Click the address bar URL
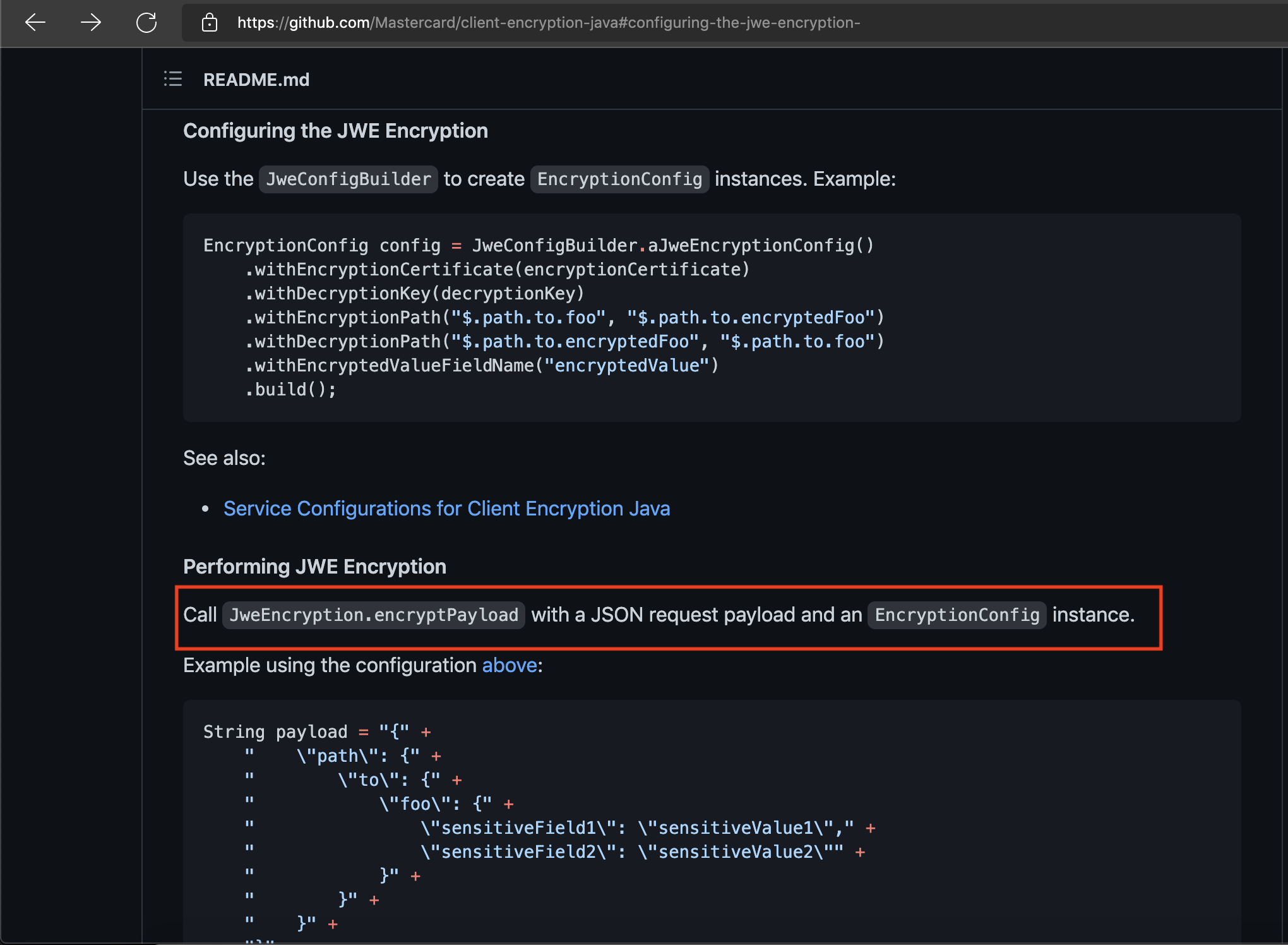This screenshot has height=945, width=1288. pyautogui.click(x=548, y=23)
